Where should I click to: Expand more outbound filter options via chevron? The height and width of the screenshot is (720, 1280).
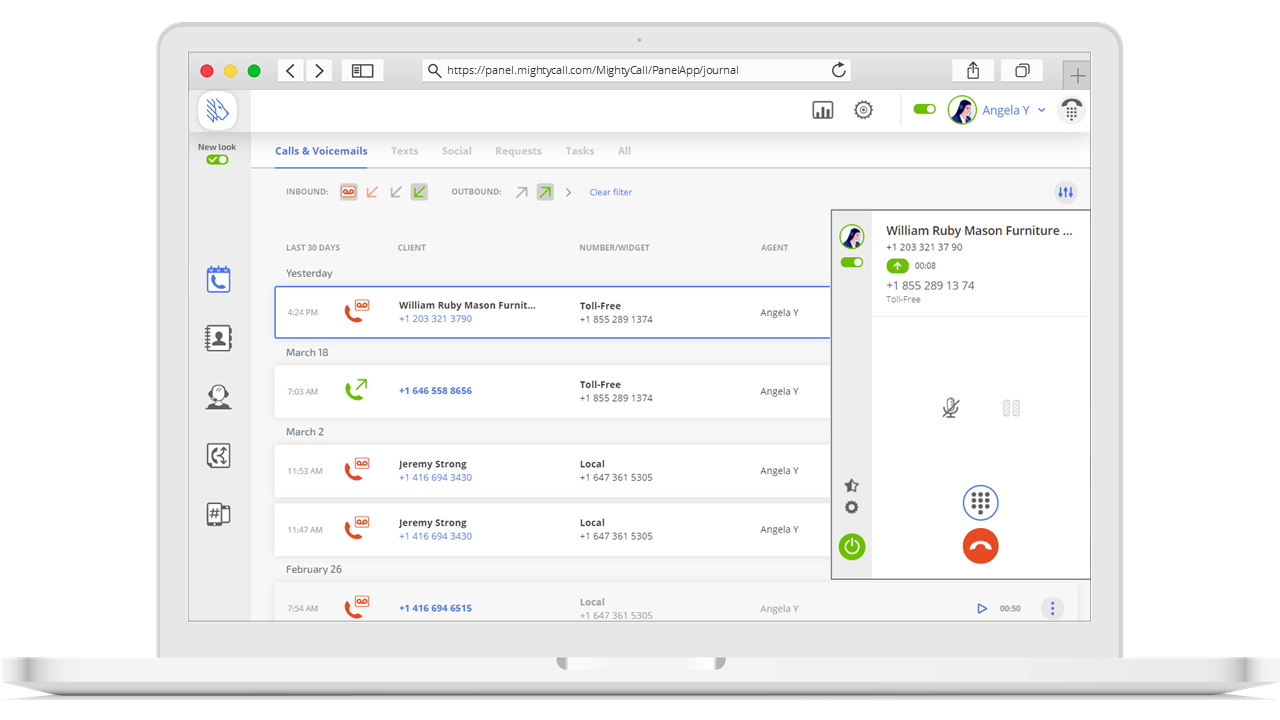point(568,191)
